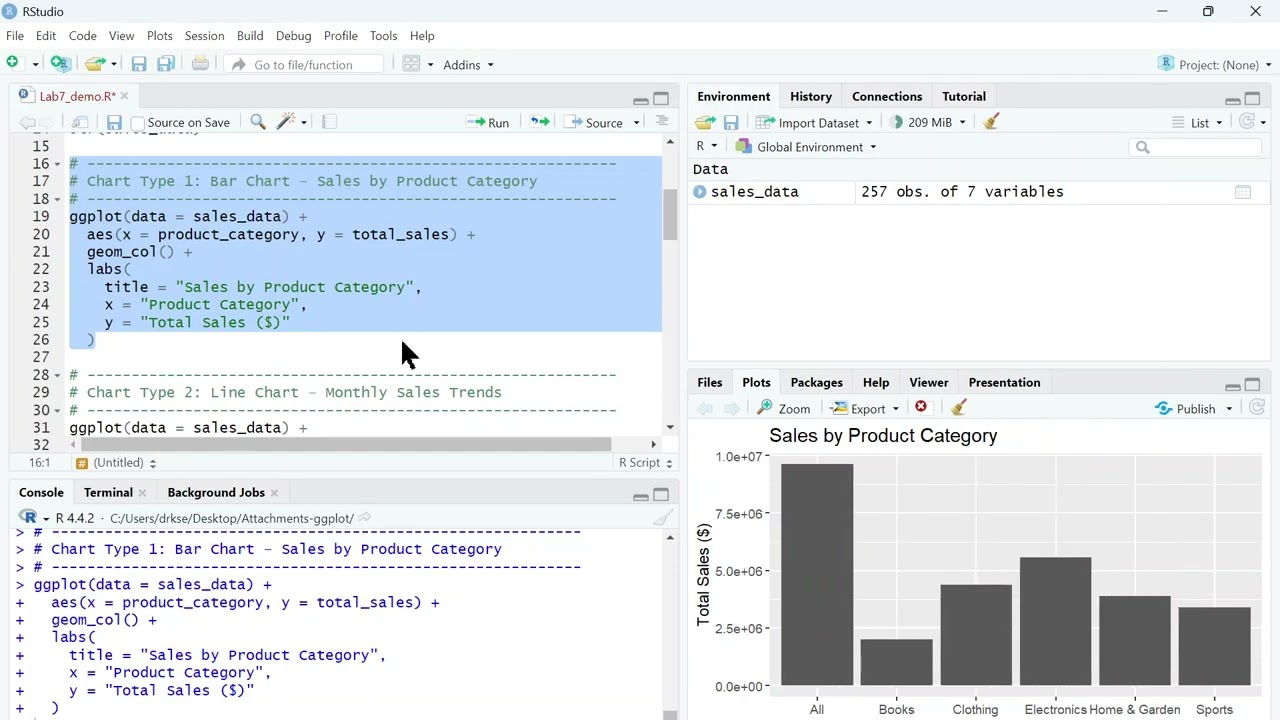Open the Export plot dropdown
The width and height of the screenshot is (1280, 720).
tap(866, 408)
